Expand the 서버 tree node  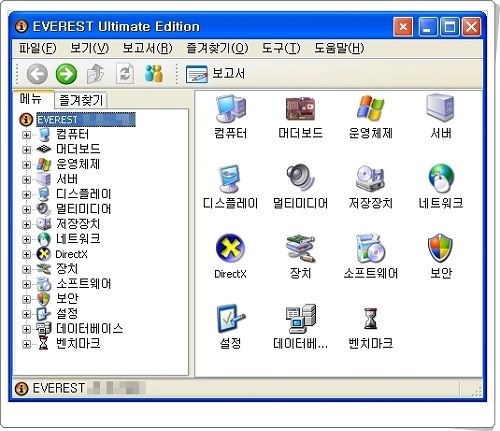click(26, 180)
